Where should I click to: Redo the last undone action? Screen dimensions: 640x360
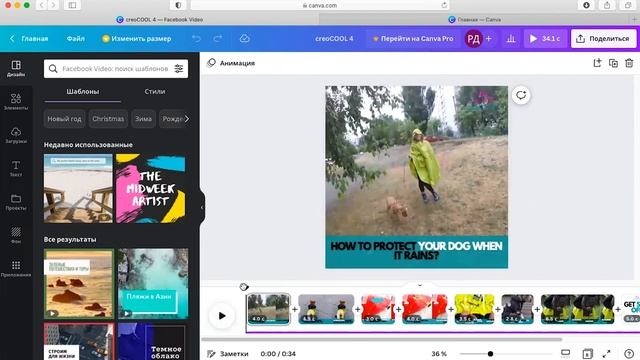pos(218,38)
